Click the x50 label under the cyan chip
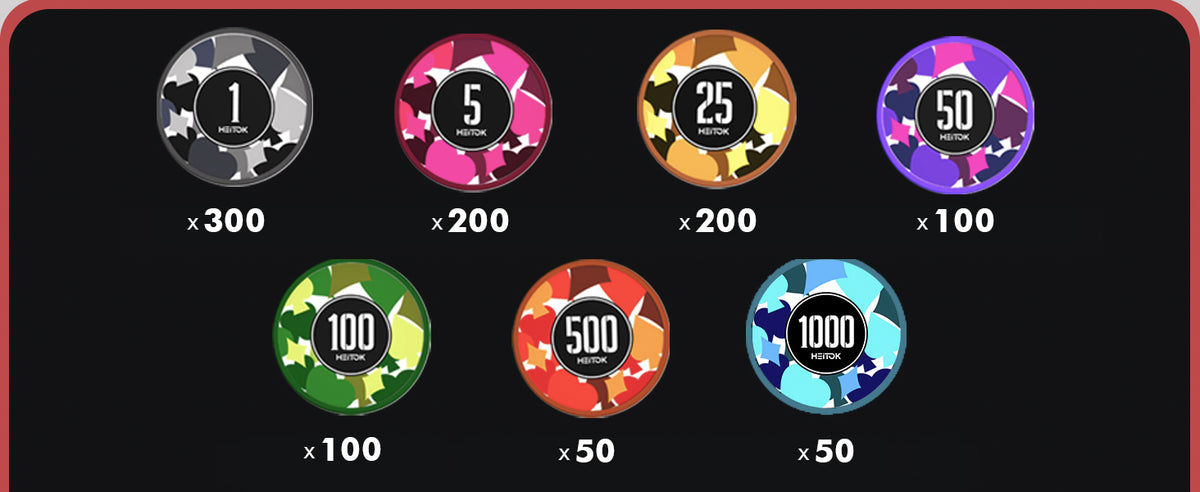The width and height of the screenshot is (1200, 492). coord(826,452)
